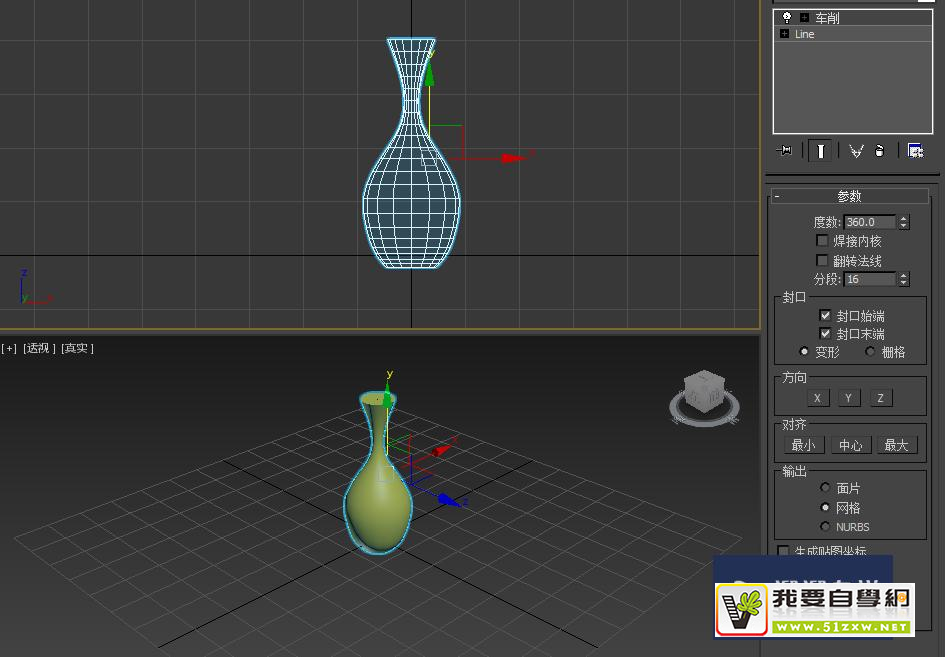Click the Pin Stack icon below modifier stack
The image size is (945, 657).
[x=784, y=150]
